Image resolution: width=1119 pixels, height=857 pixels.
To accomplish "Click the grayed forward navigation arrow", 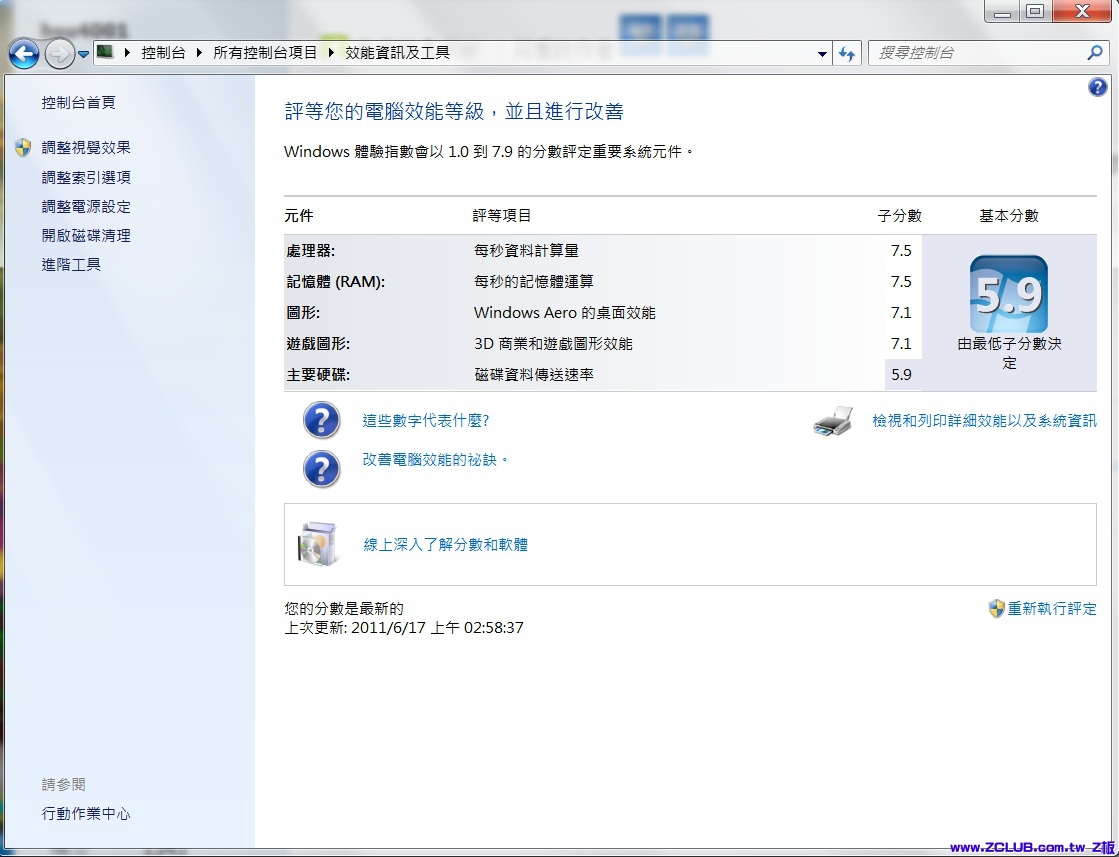I will 59,54.
